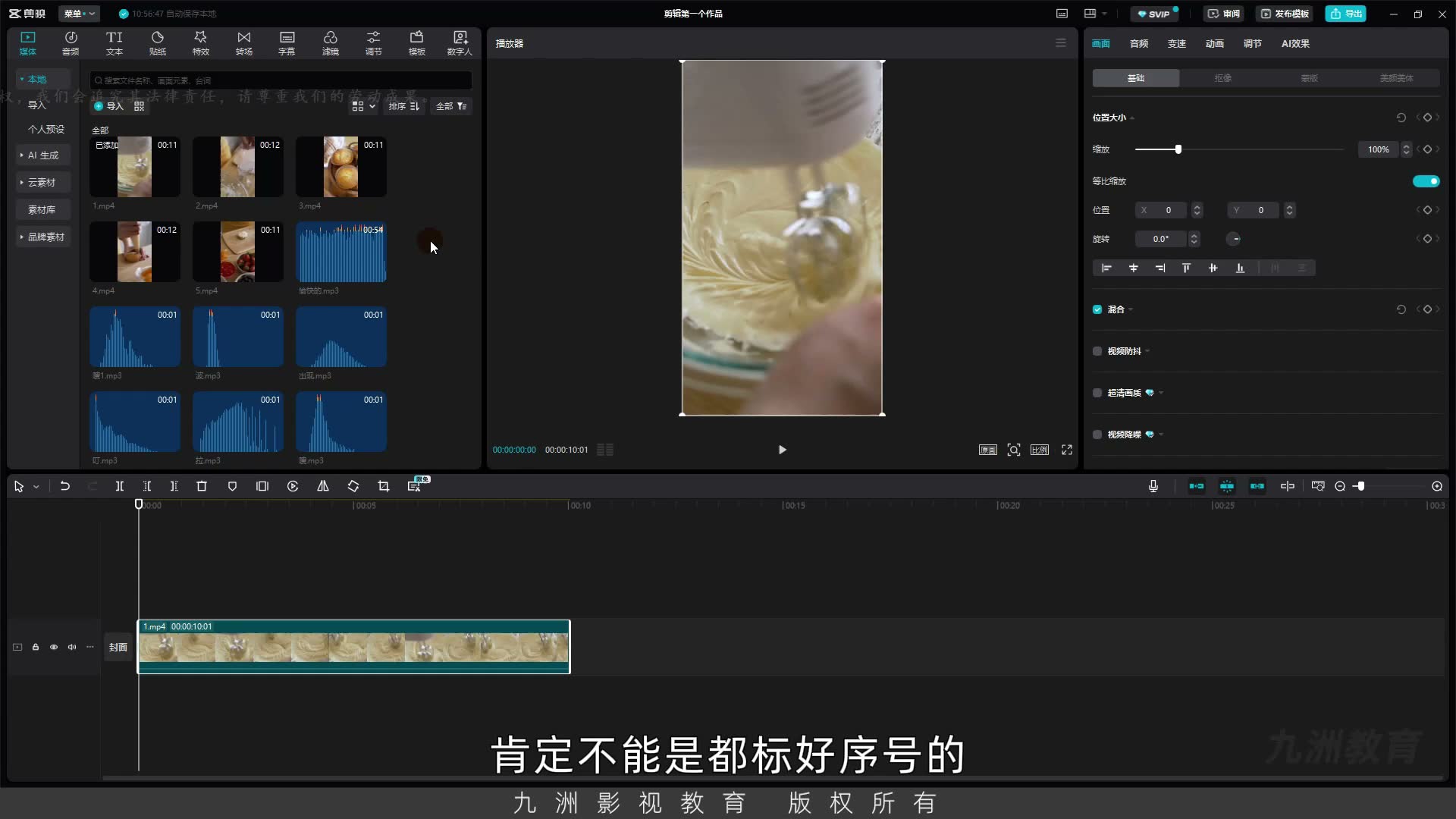Click the microphone voice-over record icon
Screen dimensions: 1456x819
click(1153, 486)
